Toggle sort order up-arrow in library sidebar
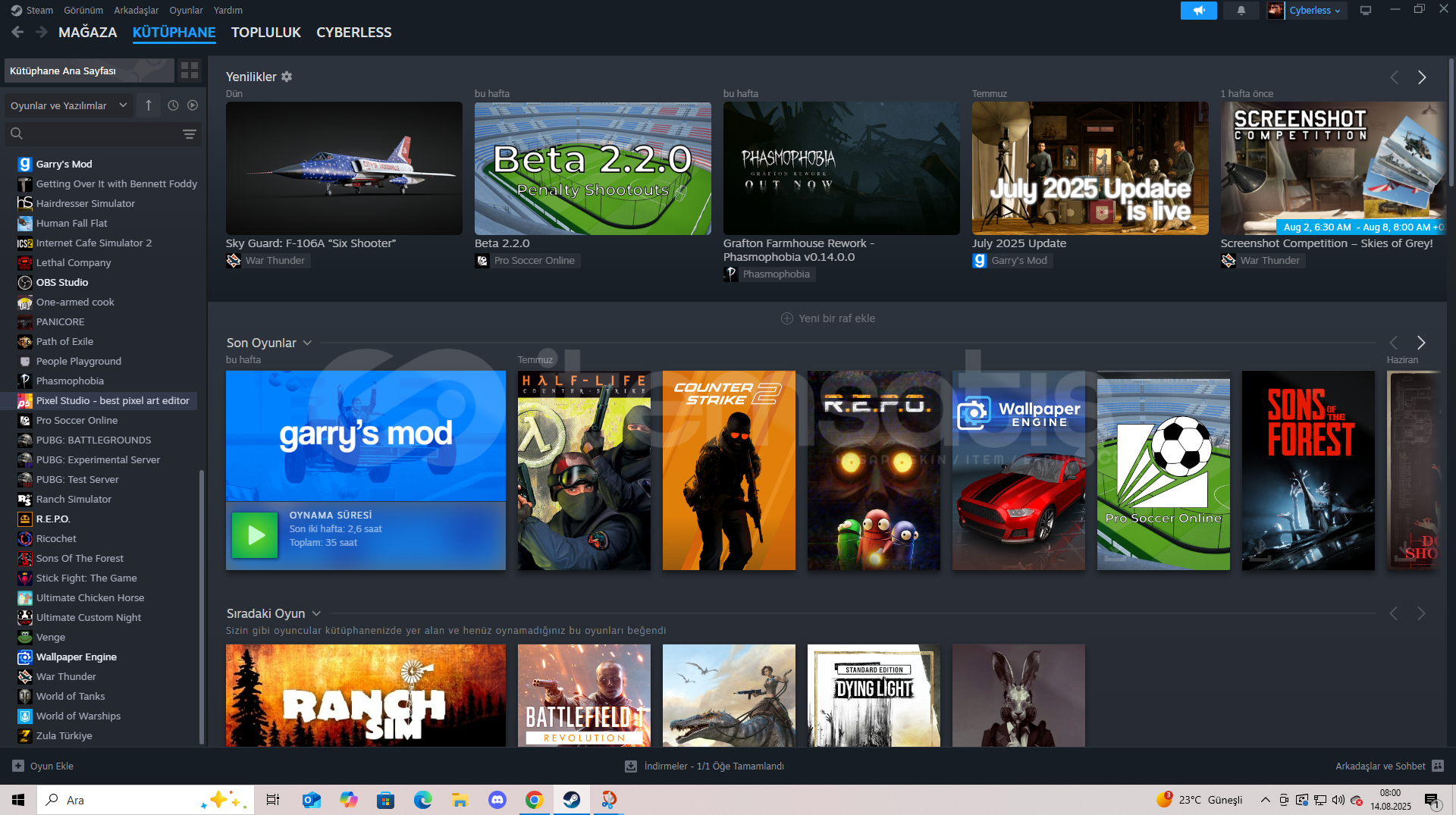Screen dimensions: 1456x815 click(x=149, y=105)
